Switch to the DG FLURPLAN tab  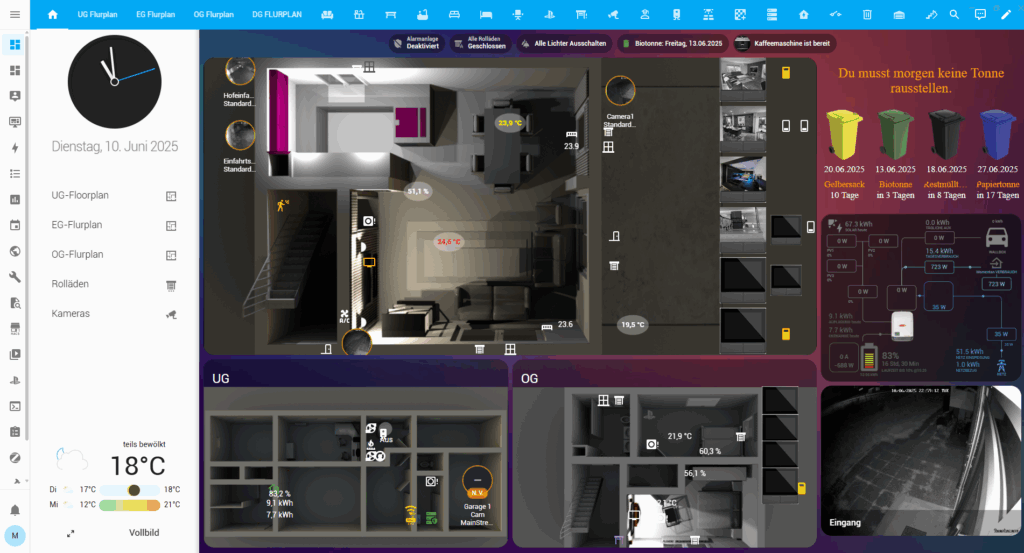pos(277,14)
